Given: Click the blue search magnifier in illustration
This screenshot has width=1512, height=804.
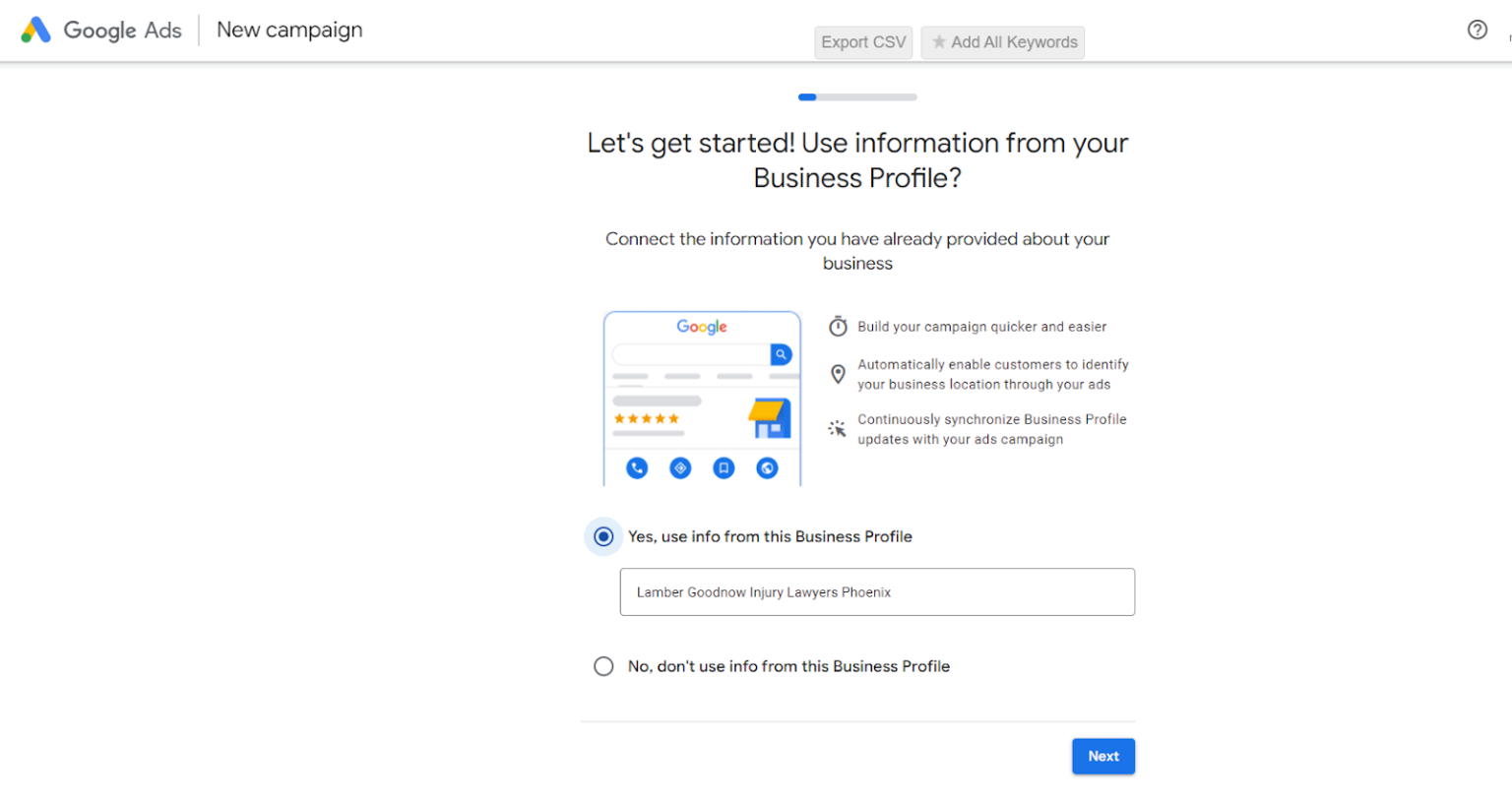Looking at the screenshot, I should tap(781, 354).
